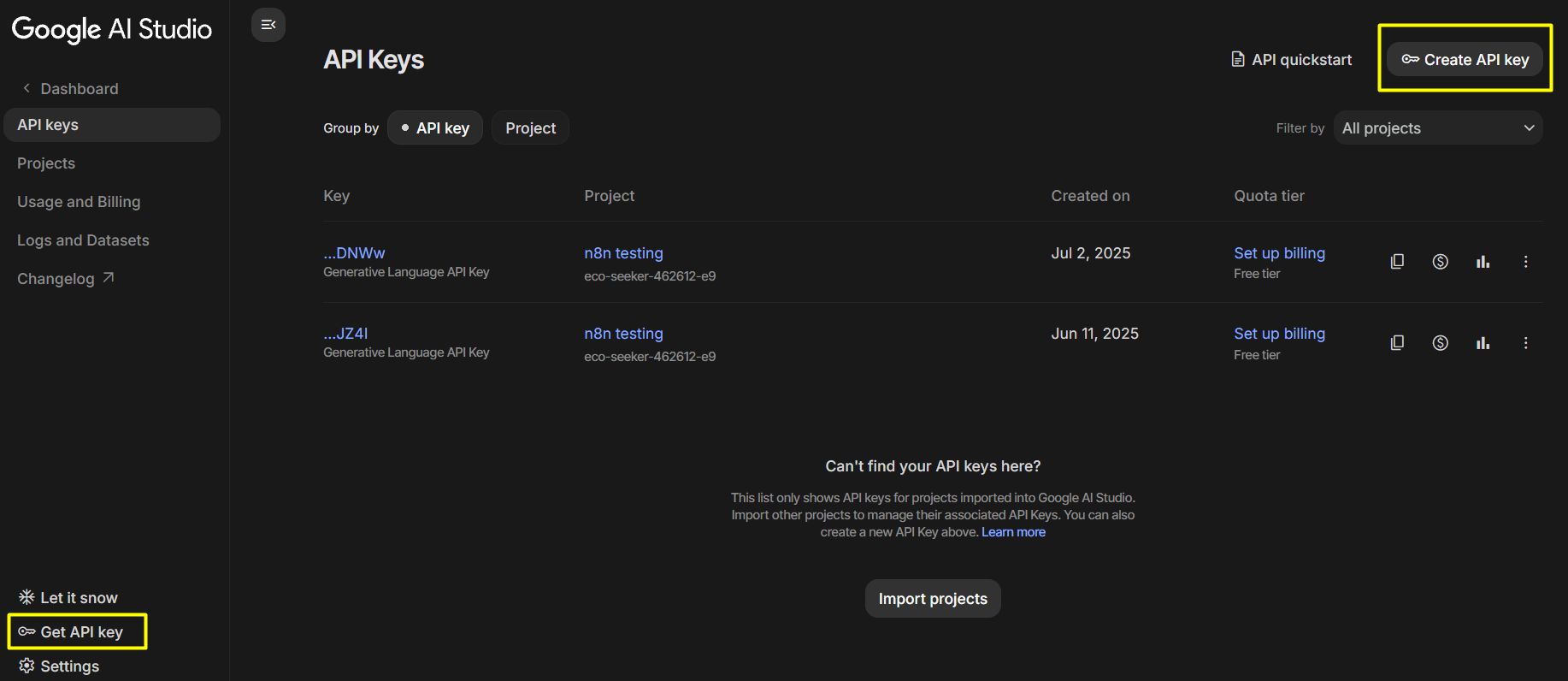Image resolution: width=1568 pixels, height=681 pixels.
Task: Click the Key column header
Action: tap(336, 196)
